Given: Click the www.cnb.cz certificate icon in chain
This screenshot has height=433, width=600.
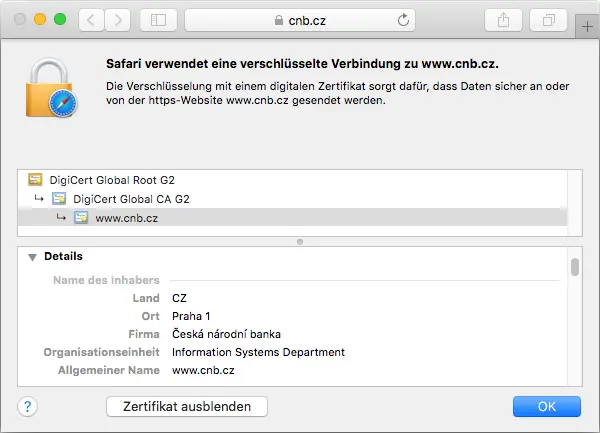Looking at the screenshot, I should (81, 218).
